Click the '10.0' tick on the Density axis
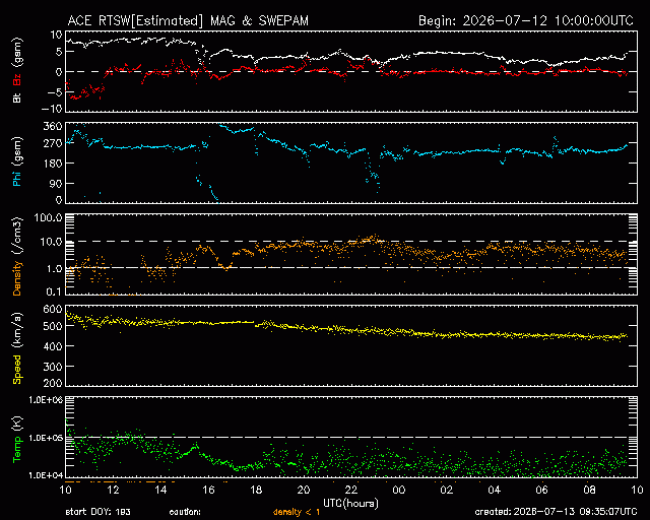Viewport: 650px width, 520px height. 51,242
